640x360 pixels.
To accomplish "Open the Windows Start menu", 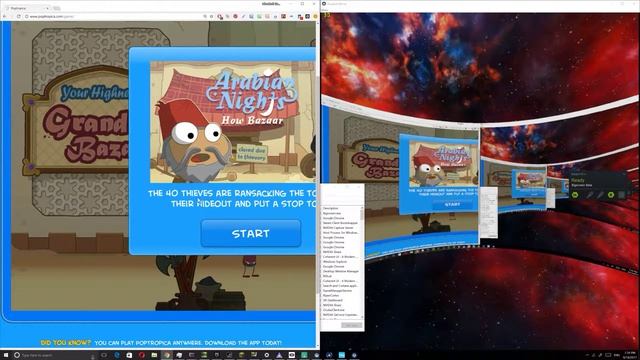I will (6, 355).
